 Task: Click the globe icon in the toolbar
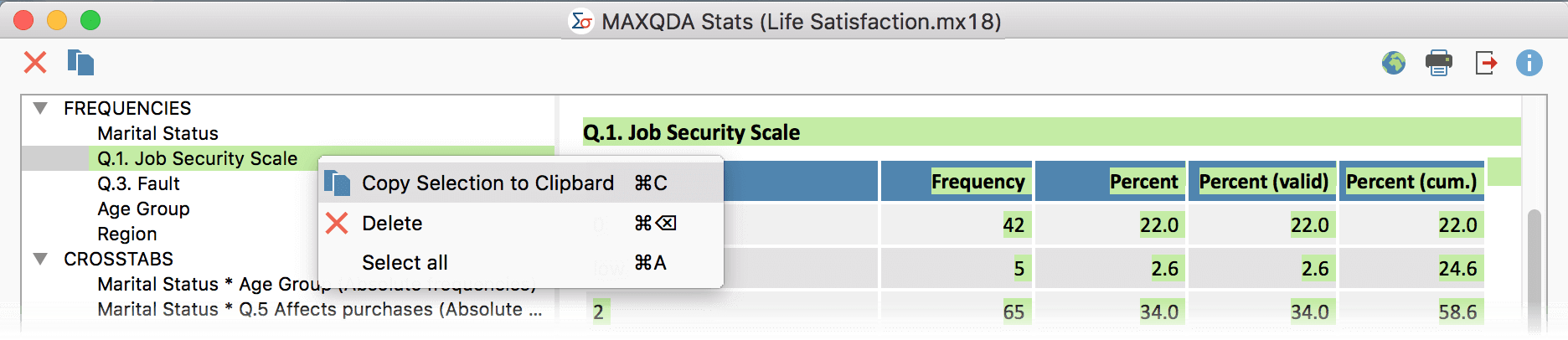coord(1394,63)
